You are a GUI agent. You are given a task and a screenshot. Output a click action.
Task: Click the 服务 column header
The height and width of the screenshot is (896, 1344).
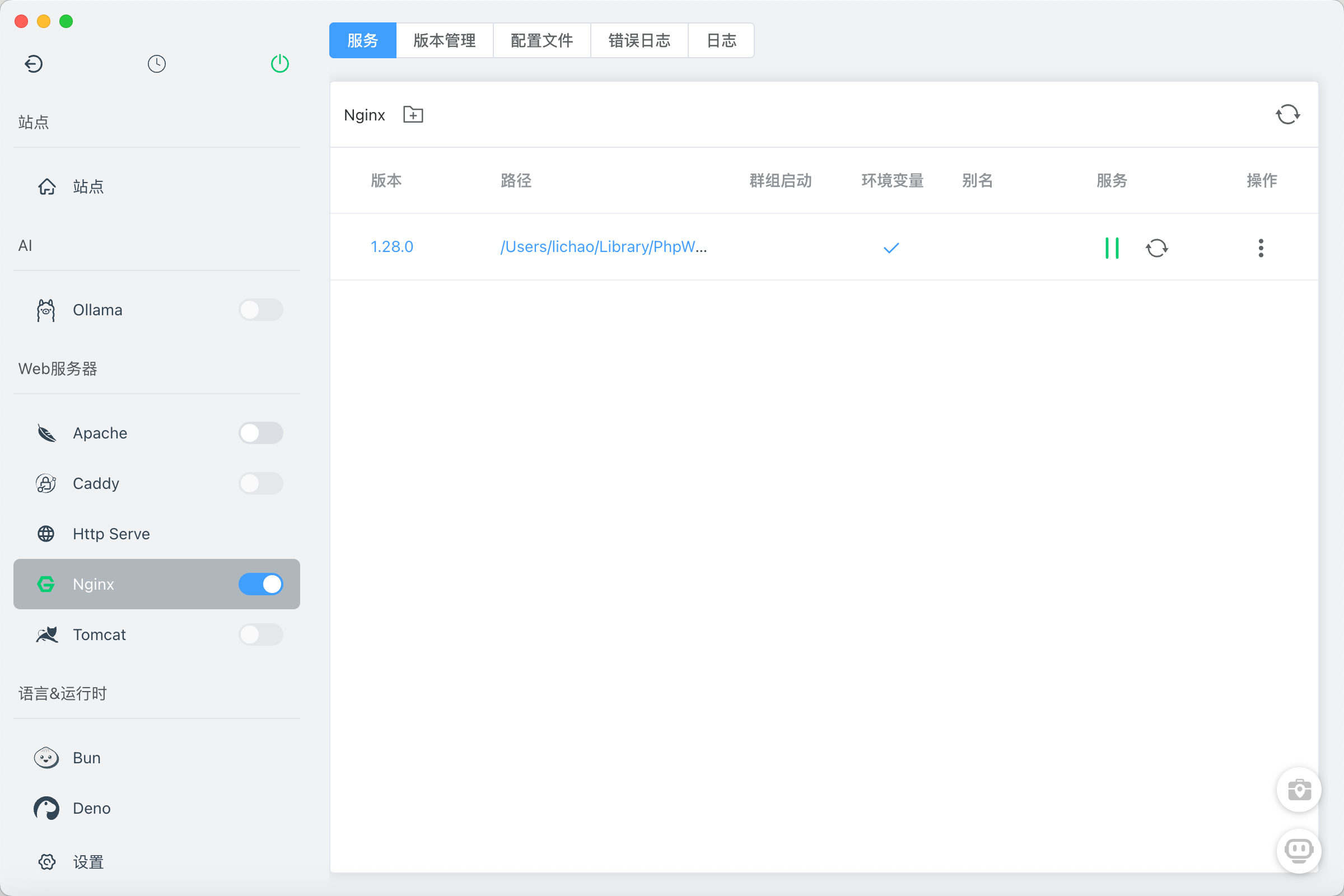pos(1112,180)
